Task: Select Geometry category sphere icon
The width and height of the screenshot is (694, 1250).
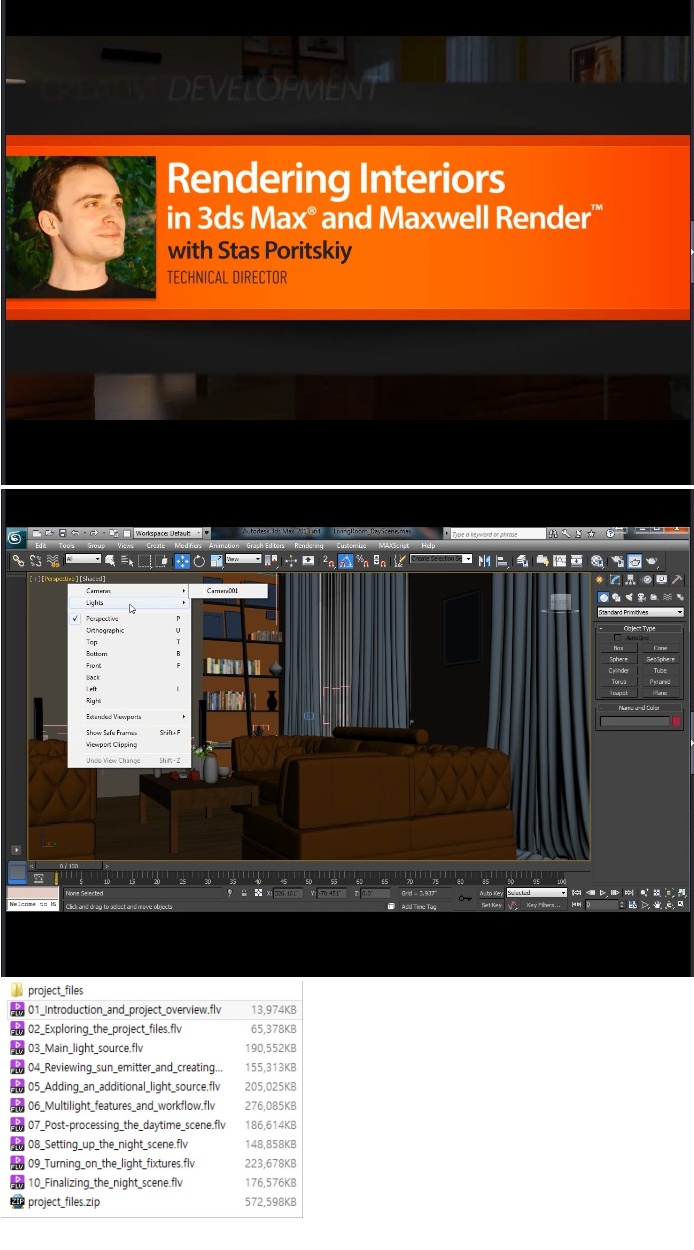Action: pos(603,598)
